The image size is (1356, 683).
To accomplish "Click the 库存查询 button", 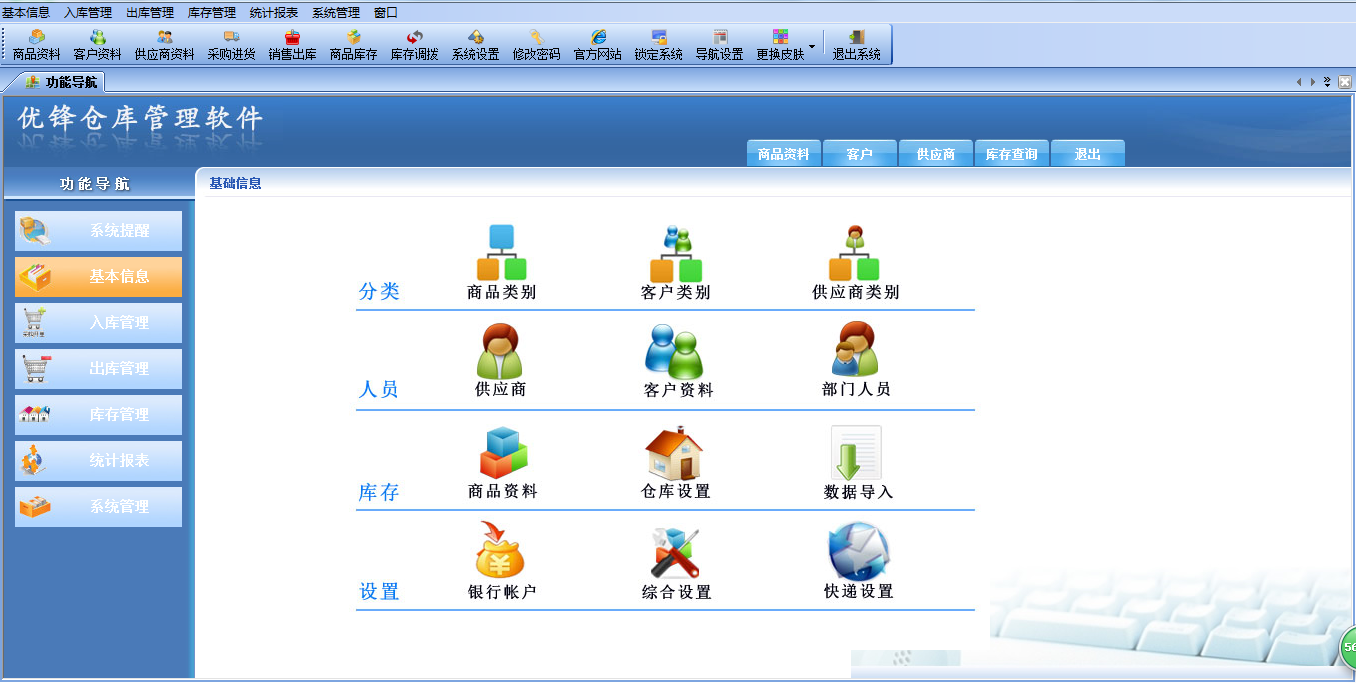I will pos(1011,152).
